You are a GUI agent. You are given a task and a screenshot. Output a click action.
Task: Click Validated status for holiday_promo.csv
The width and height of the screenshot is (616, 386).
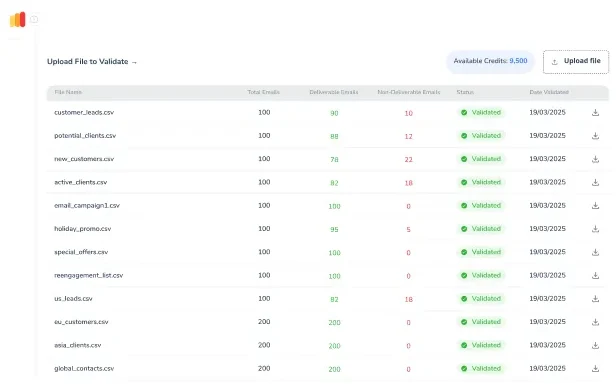pyautogui.click(x=481, y=229)
